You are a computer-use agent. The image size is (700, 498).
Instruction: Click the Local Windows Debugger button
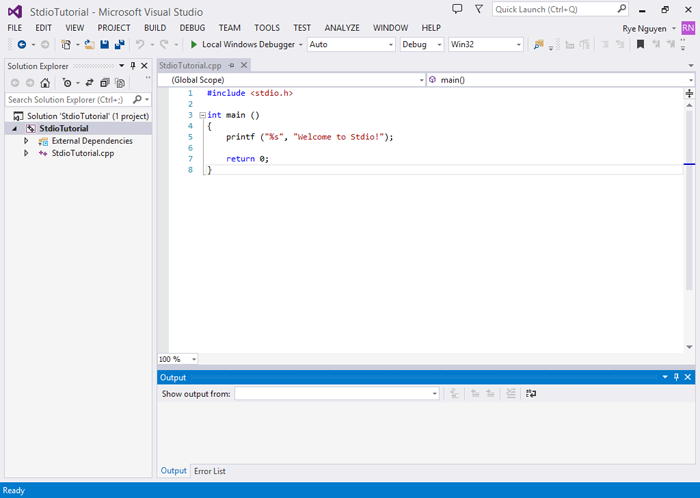243,44
